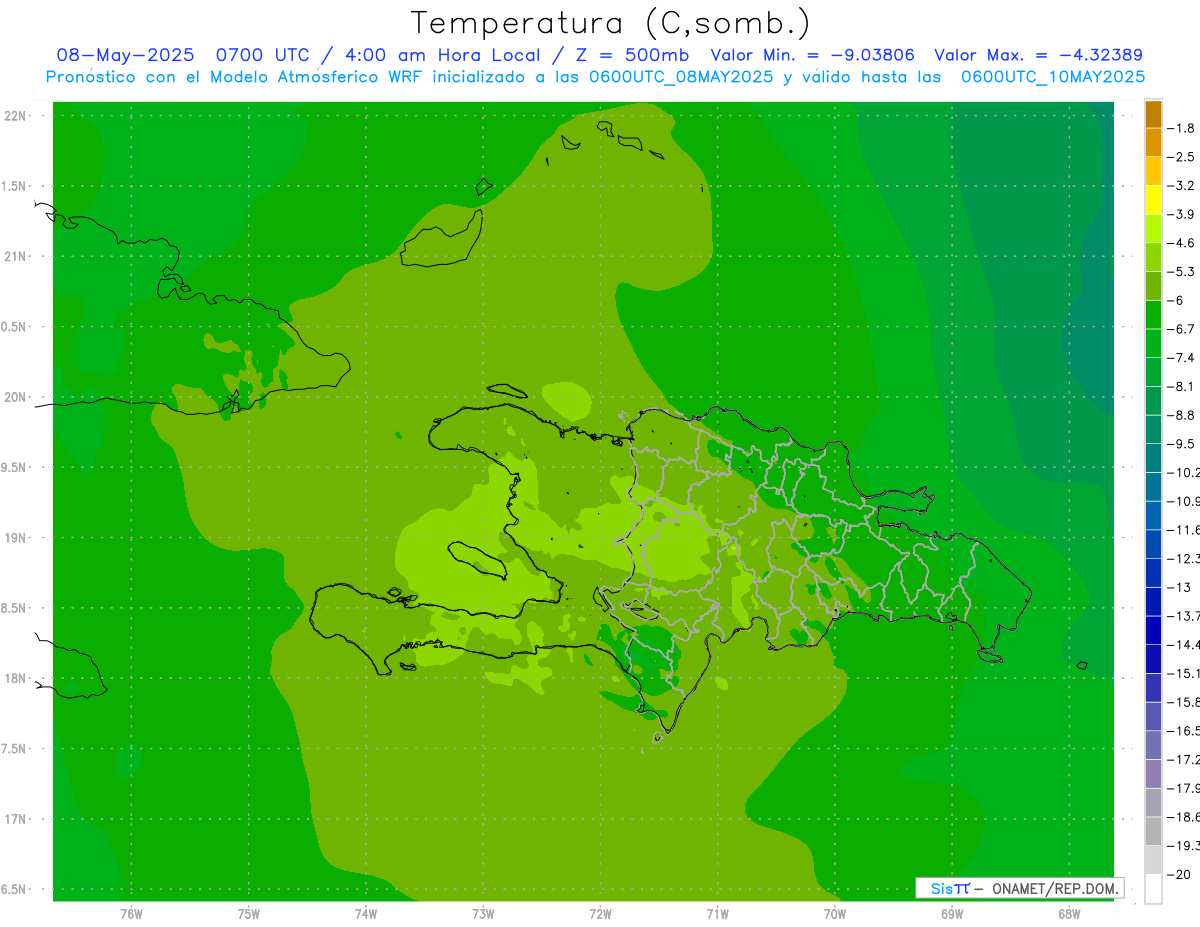Click the '71W' longitude label
1200x927 pixels.
[x=717, y=914]
